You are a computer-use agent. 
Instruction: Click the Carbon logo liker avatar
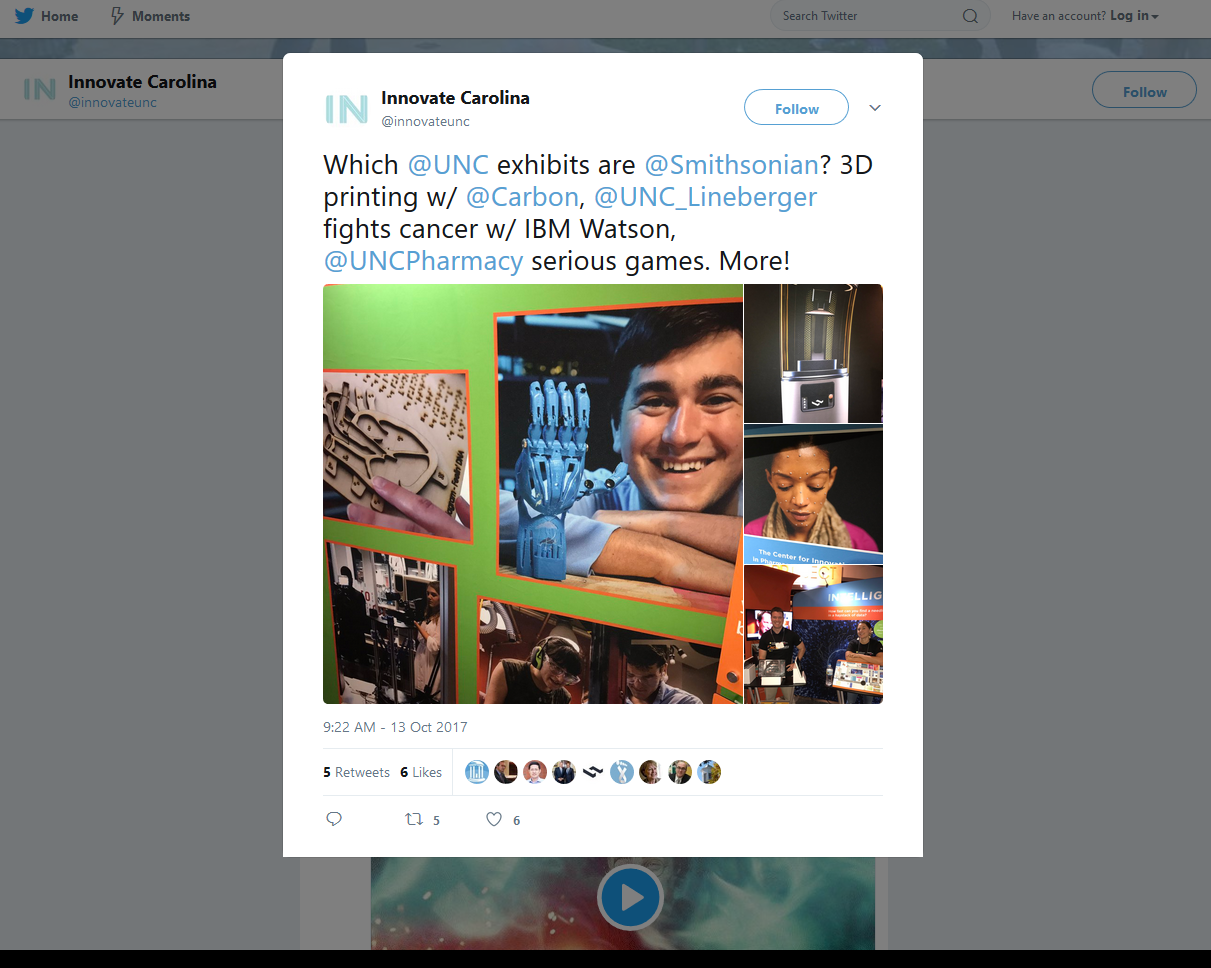coord(593,772)
